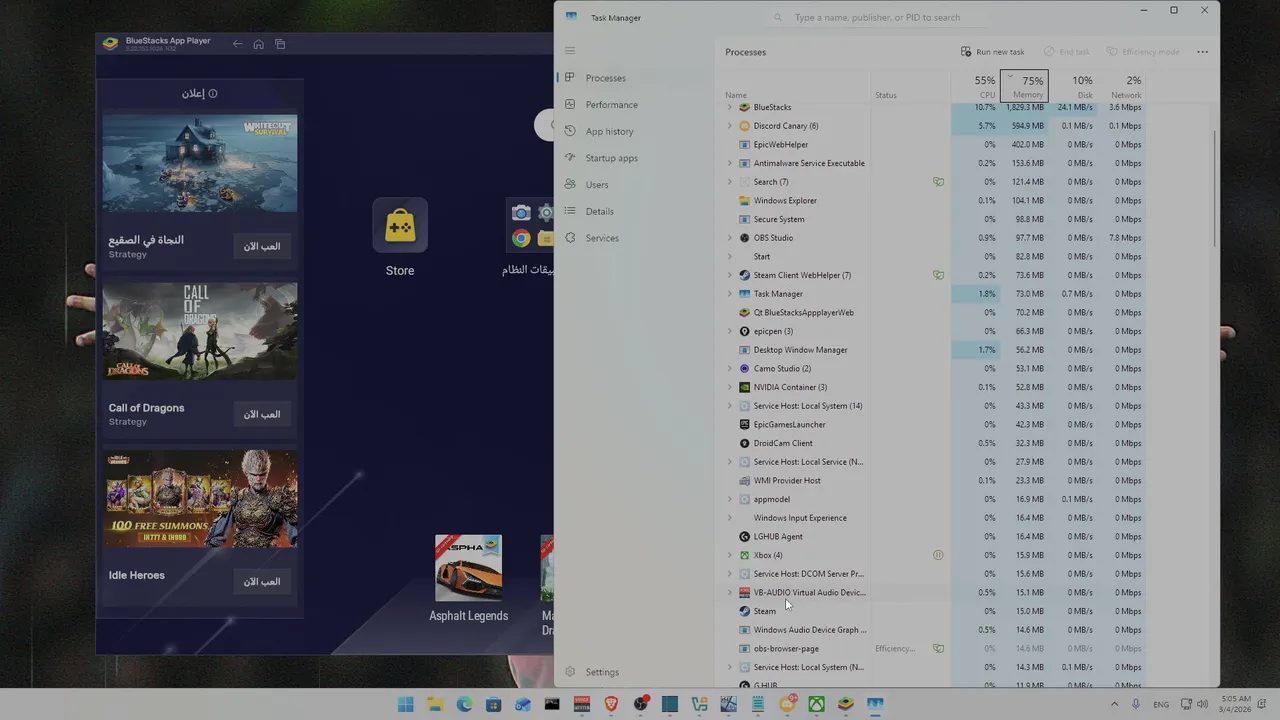Expand epicpen (3) process group
The image size is (1280, 720).
tap(729, 331)
